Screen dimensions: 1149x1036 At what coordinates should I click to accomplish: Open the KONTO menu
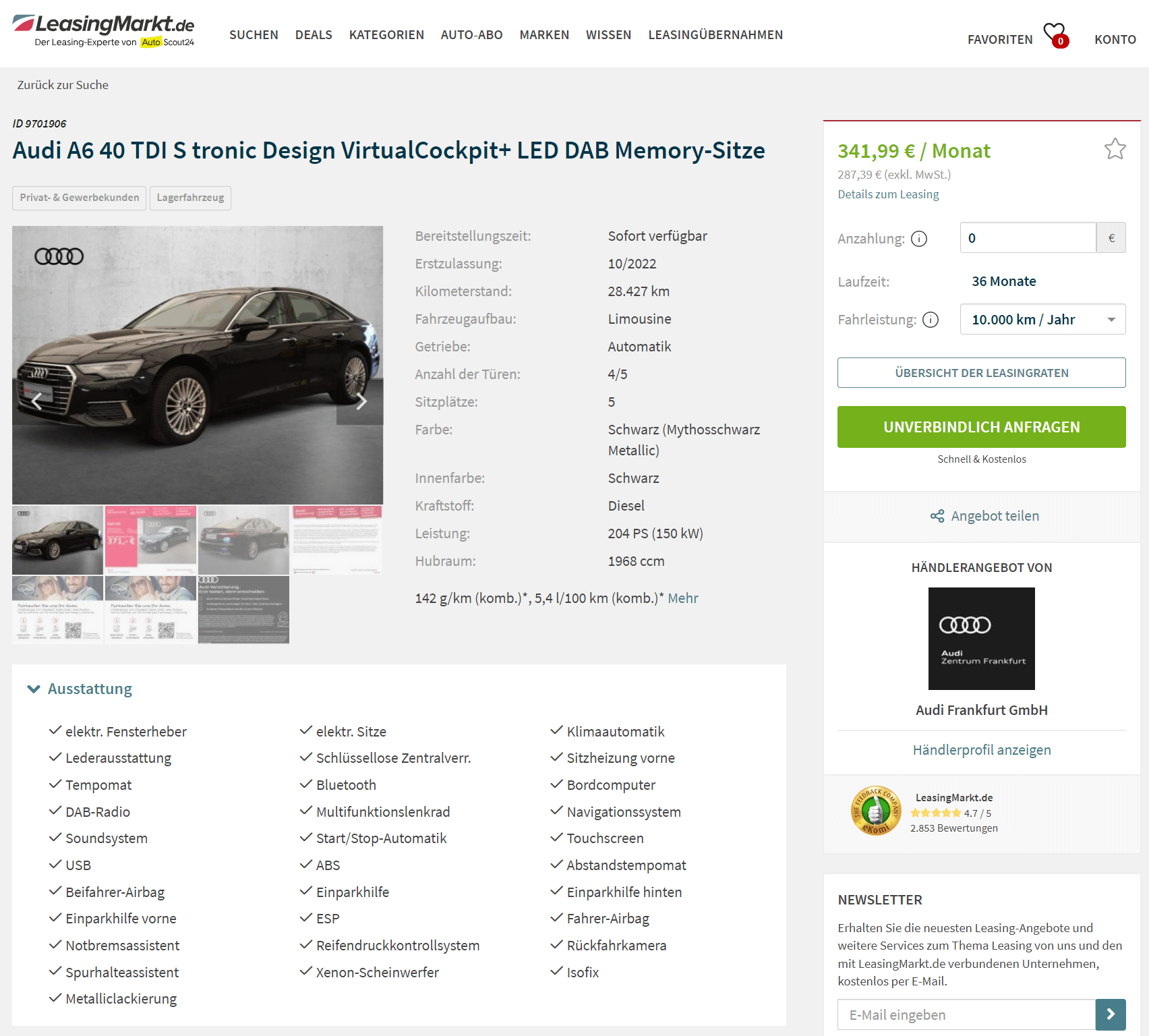[1115, 39]
